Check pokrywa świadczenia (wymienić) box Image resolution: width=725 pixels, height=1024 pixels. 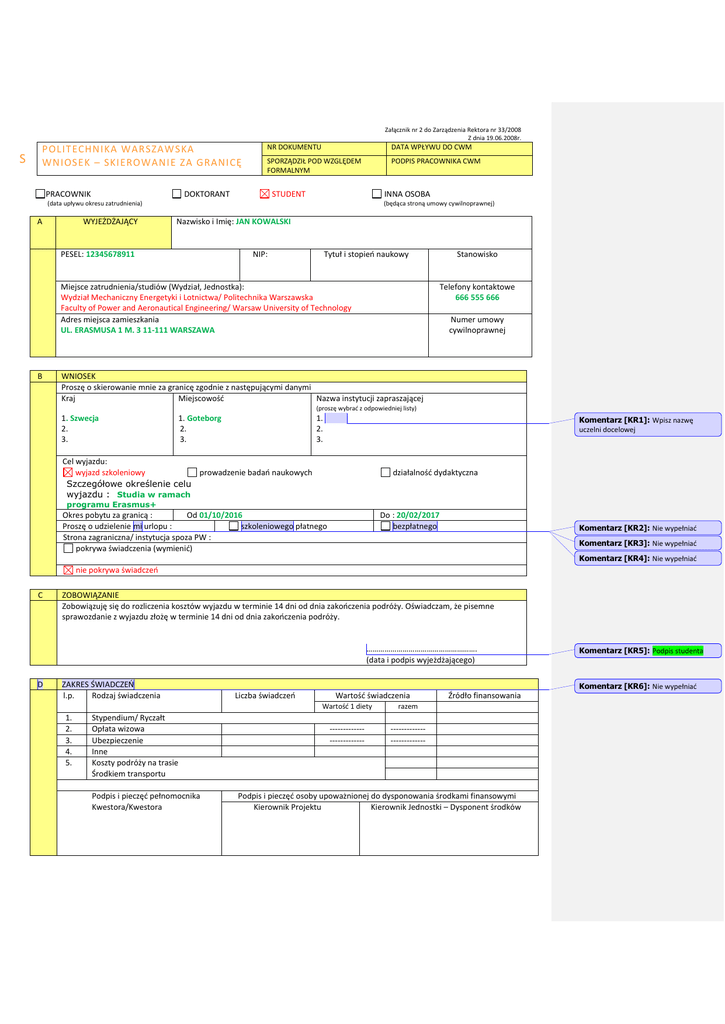tap(68, 548)
